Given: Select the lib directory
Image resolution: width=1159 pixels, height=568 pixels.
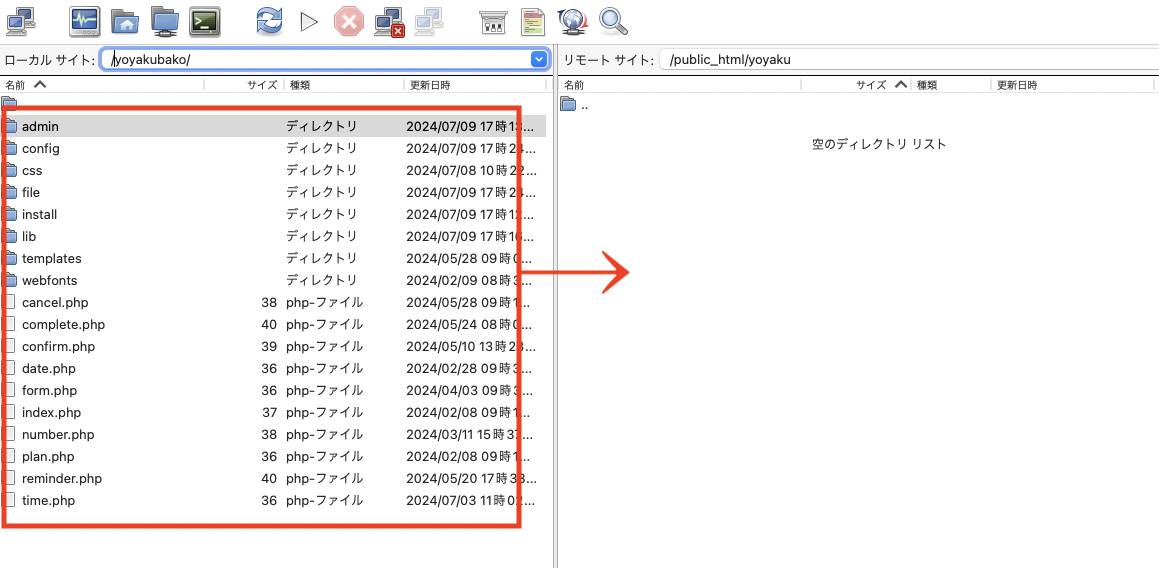Looking at the screenshot, I should [273, 237].
